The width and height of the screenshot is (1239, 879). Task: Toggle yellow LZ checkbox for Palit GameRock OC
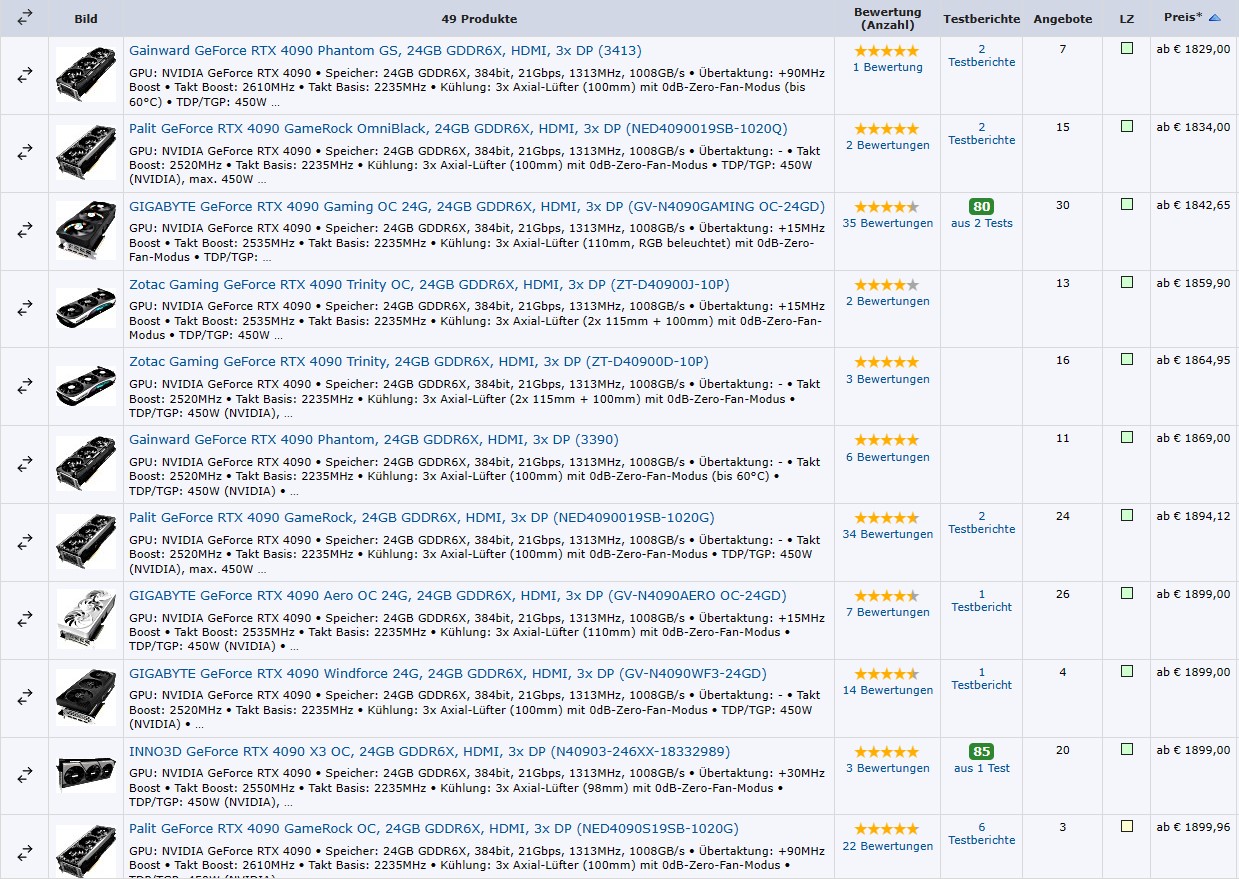1127,826
